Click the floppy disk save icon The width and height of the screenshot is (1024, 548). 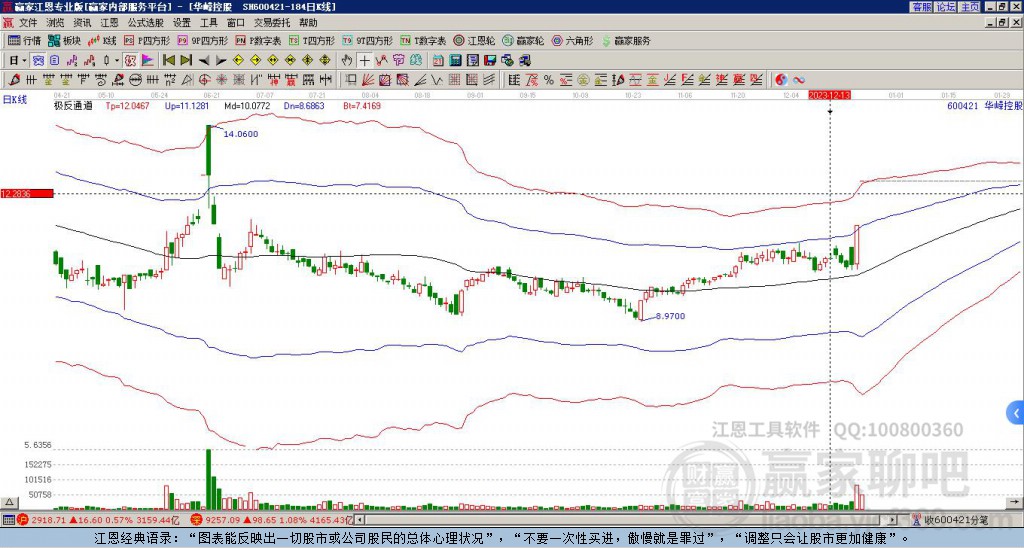pyautogui.click(x=490, y=61)
